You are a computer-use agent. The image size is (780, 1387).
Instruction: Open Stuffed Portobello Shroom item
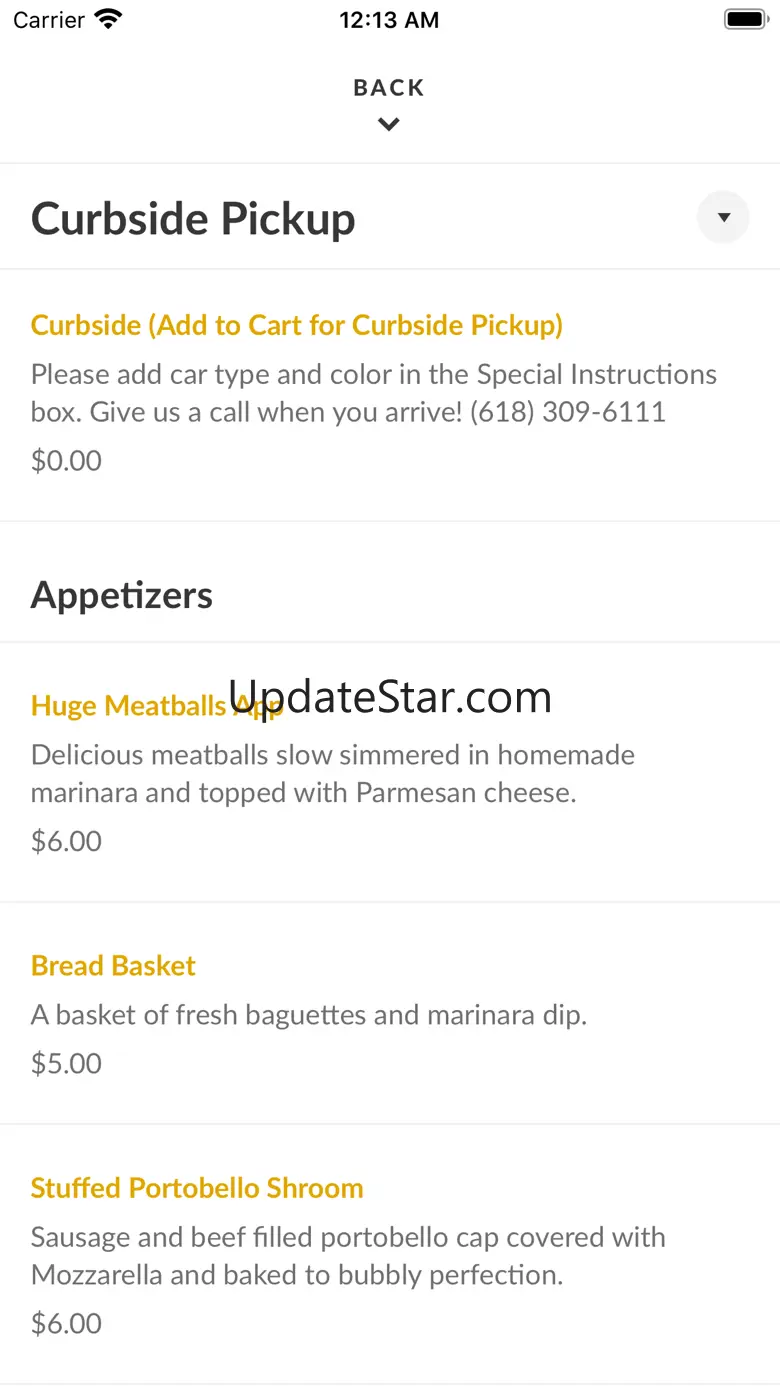coord(197,1188)
